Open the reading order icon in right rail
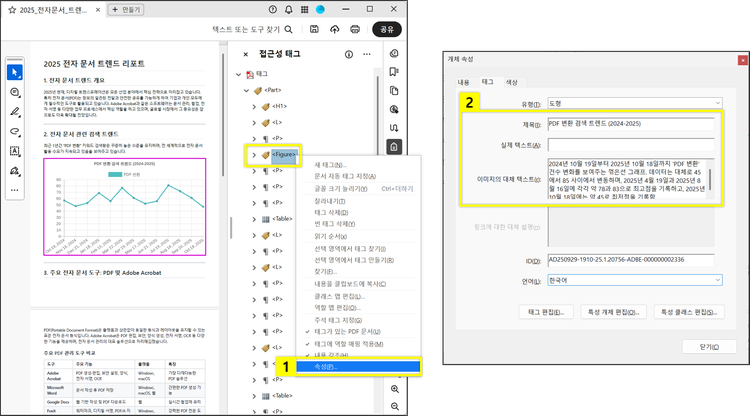The width and height of the screenshot is (750, 416). tap(394, 128)
